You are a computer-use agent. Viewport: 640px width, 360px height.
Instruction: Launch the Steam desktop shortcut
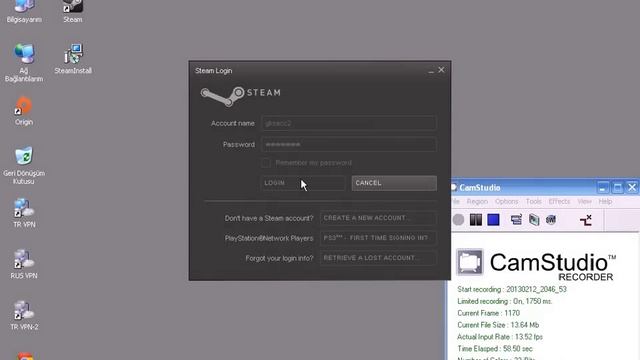[x=73, y=11]
